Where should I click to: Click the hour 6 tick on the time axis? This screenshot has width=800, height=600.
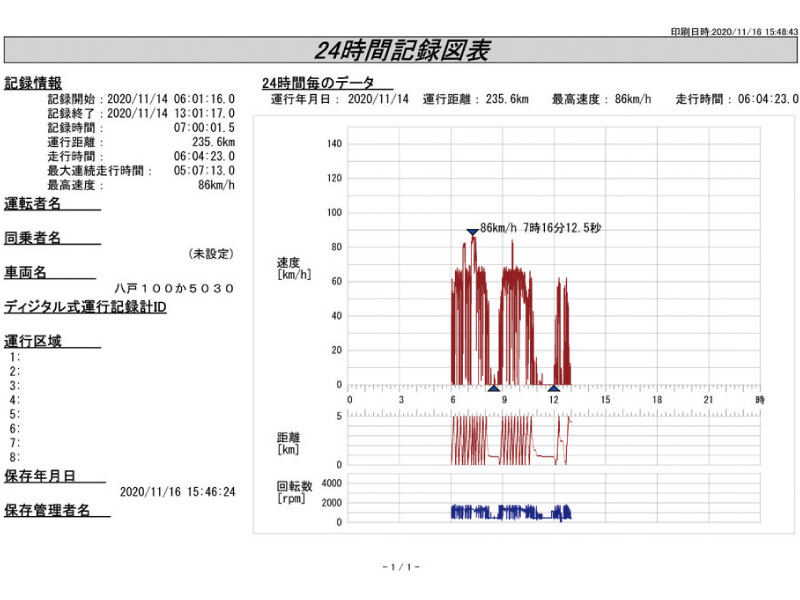pos(453,399)
